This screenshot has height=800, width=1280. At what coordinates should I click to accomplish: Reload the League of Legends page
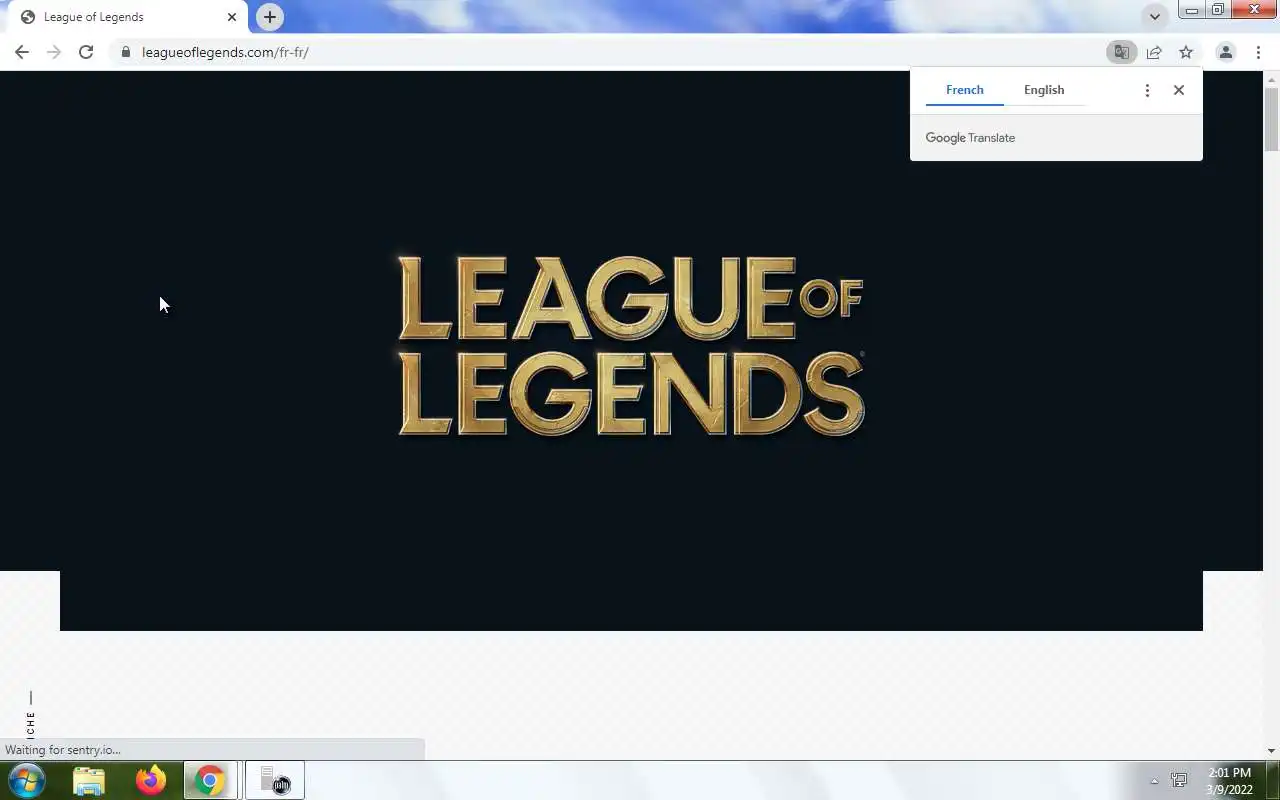86,52
